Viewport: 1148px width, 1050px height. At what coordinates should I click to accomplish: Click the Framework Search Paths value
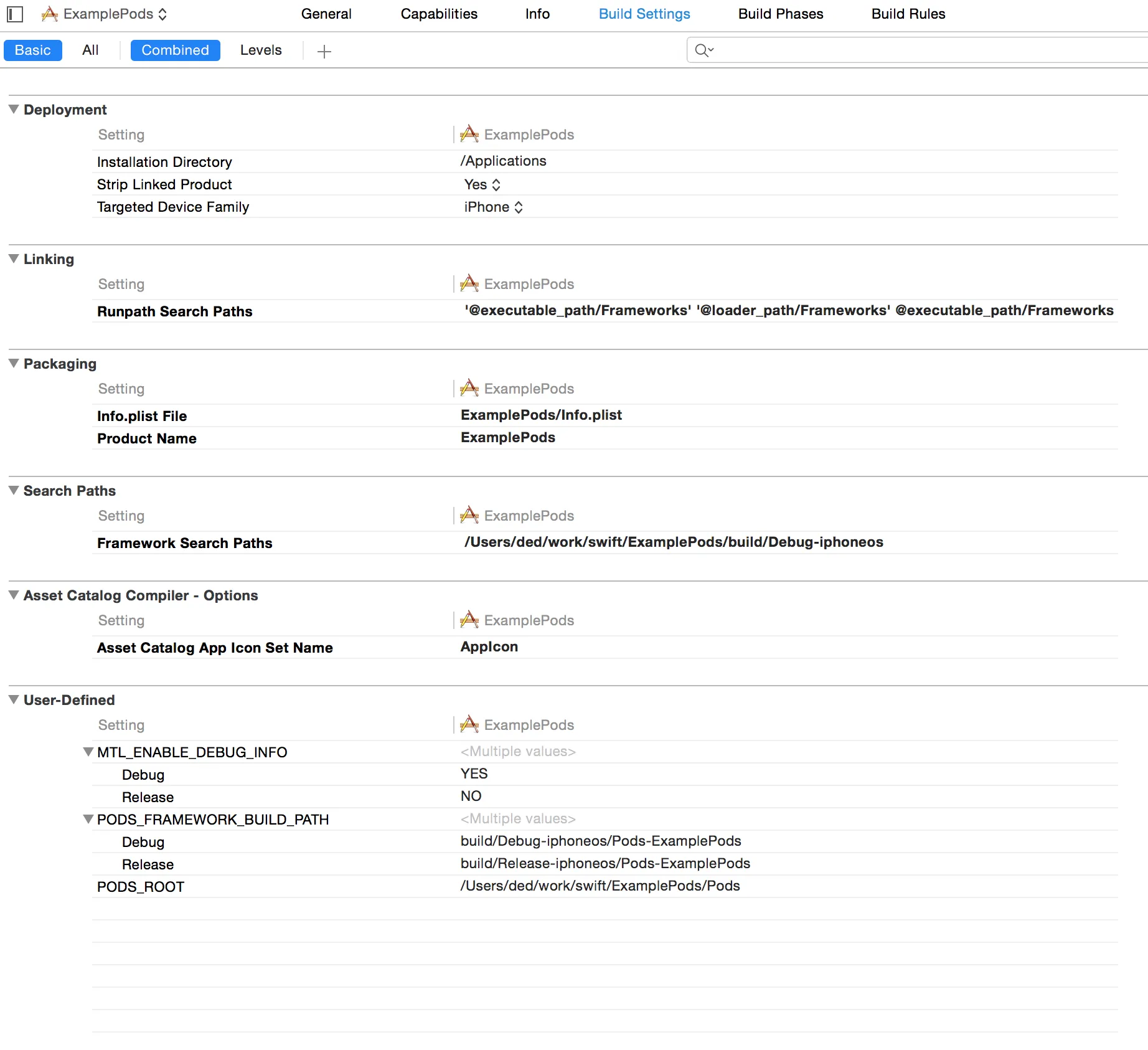[x=674, y=542]
